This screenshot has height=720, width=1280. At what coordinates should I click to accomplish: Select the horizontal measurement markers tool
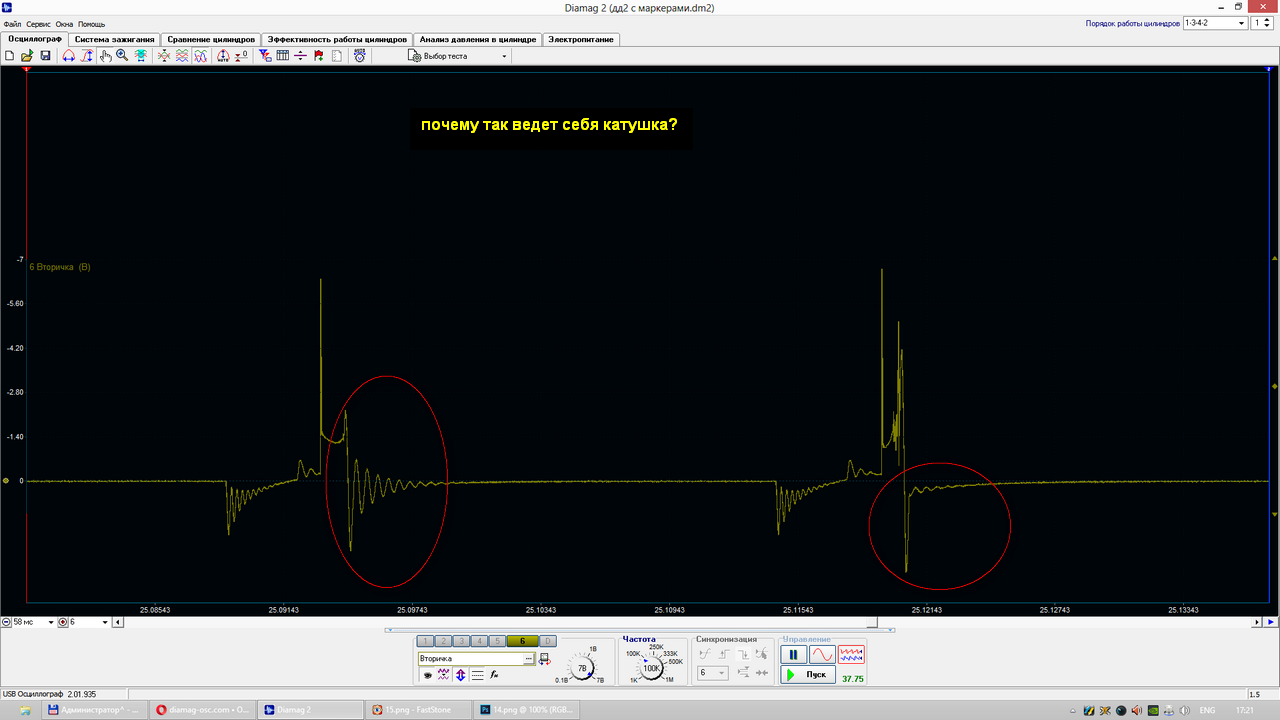point(69,56)
